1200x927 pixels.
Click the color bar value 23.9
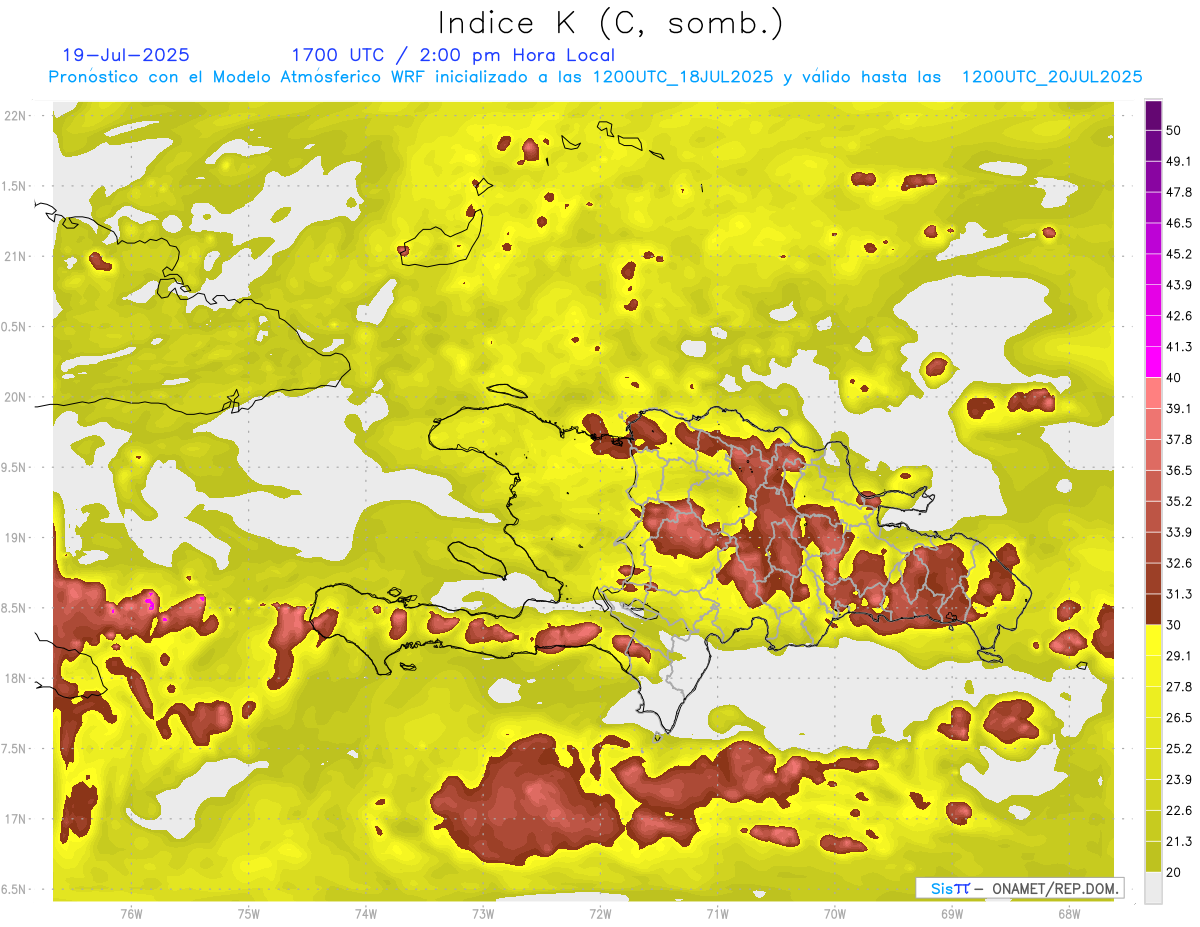point(1179,779)
